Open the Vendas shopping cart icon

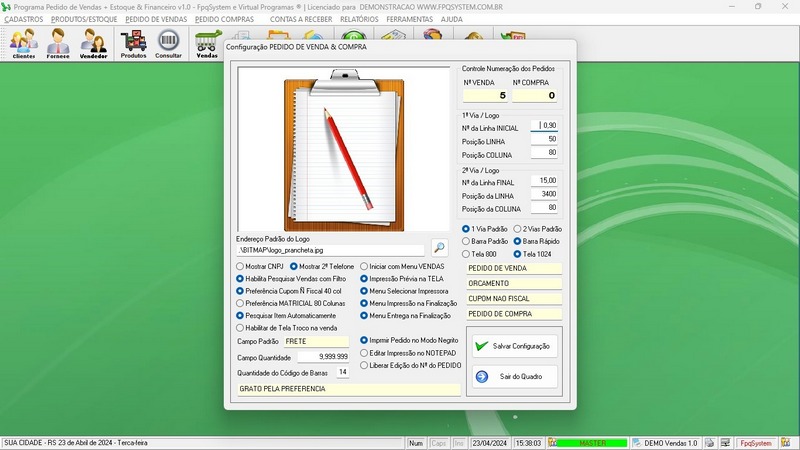207,43
